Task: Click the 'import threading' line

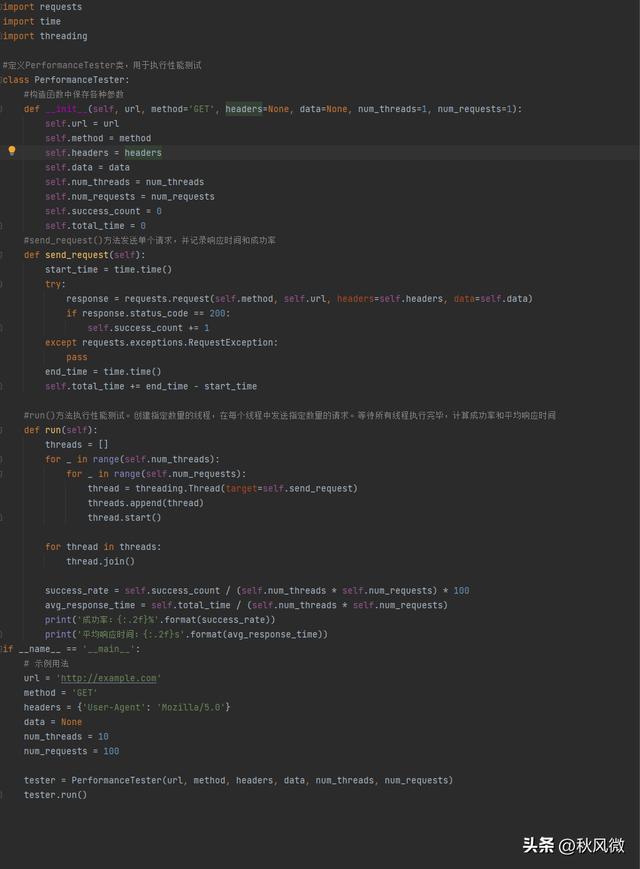Action: click(x=45, y=36)
